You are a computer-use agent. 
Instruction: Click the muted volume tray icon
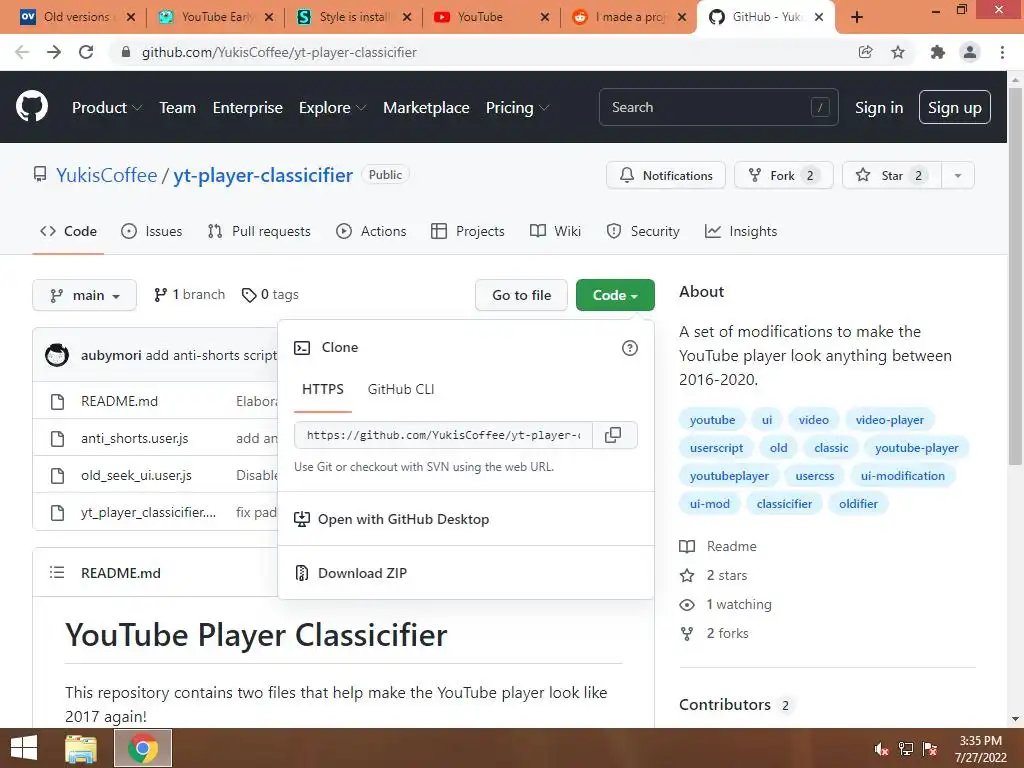click(x=882, y=749)
